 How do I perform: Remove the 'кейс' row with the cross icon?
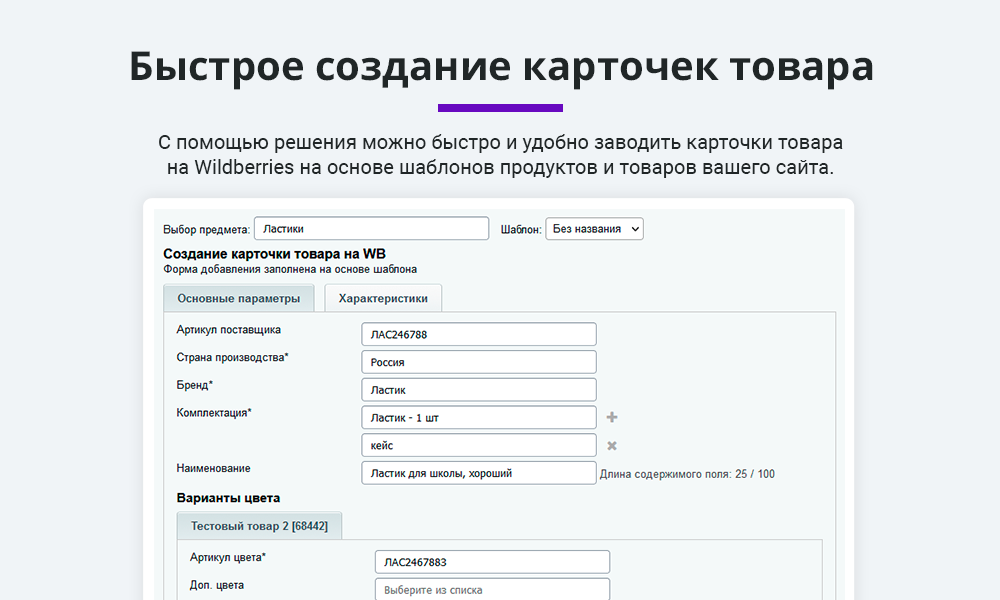tap(612, 446)
